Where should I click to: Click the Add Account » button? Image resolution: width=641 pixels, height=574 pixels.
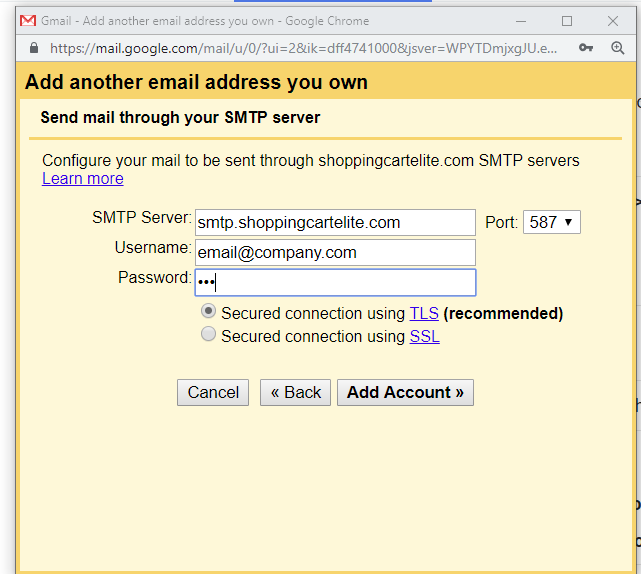pos(405,392)
